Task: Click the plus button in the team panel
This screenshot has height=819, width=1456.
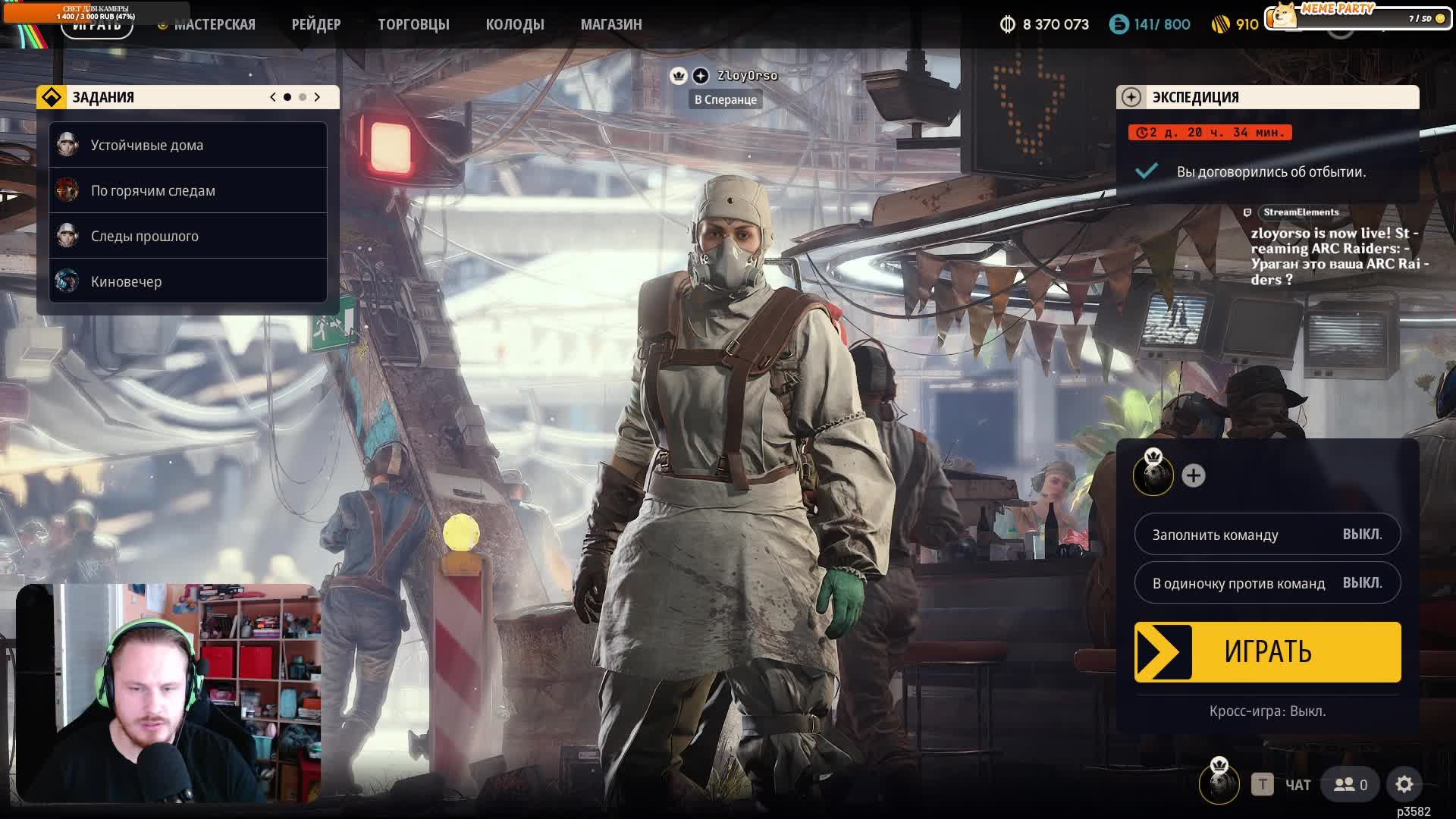Action: coord(1195,476)
